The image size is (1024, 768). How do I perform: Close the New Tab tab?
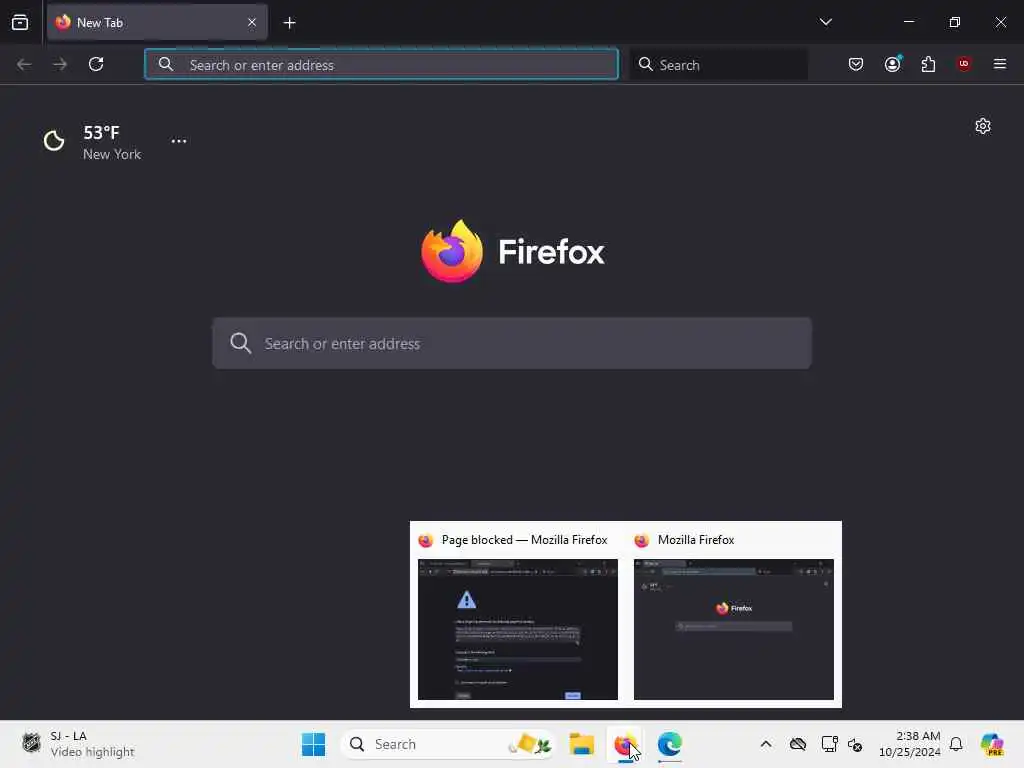[x=252, y=22]
